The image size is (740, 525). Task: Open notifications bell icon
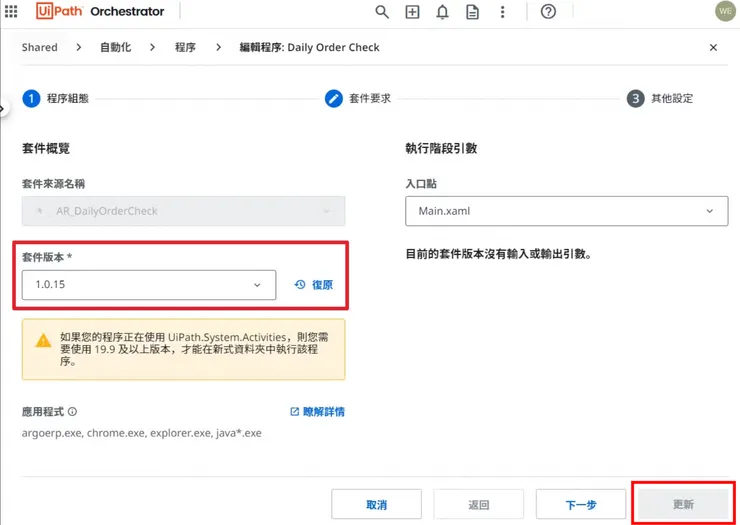tap(442, 12)
